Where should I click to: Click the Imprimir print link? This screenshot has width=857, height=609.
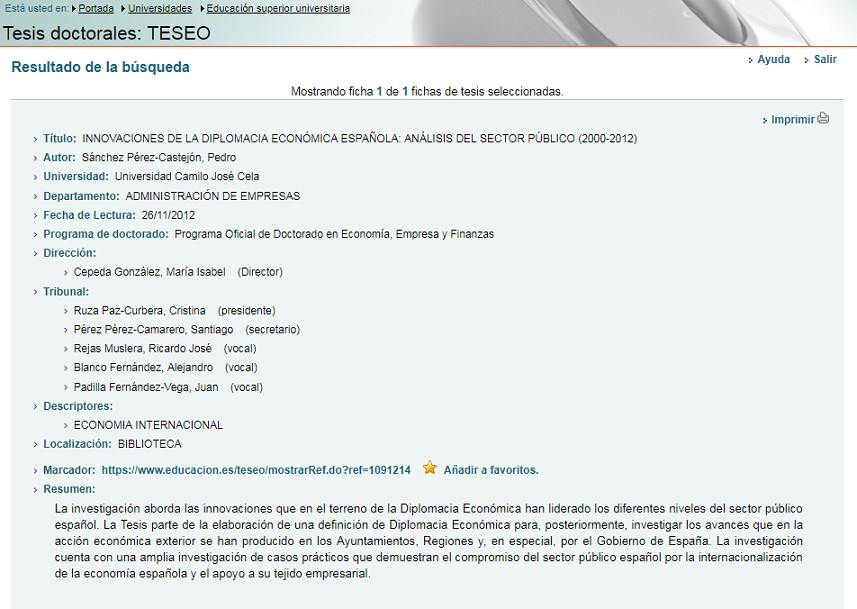point(793,119)
